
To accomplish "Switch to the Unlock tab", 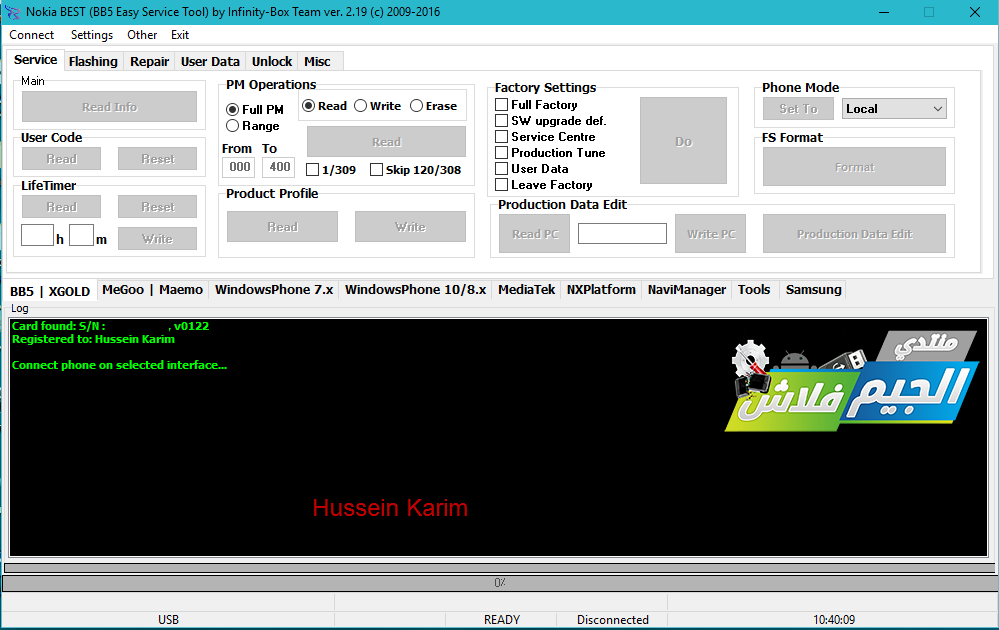I will click(272, 61).
